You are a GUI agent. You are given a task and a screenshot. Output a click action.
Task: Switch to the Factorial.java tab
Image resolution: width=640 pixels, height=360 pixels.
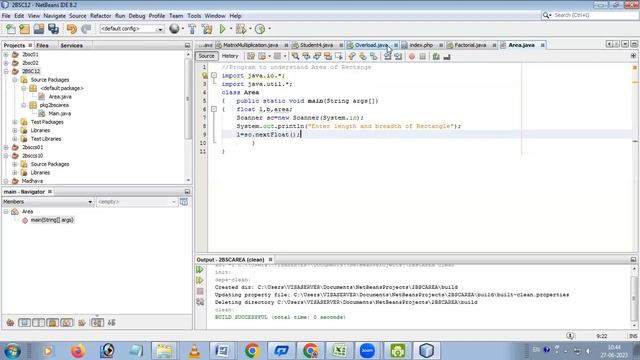[x=470, y=45]
